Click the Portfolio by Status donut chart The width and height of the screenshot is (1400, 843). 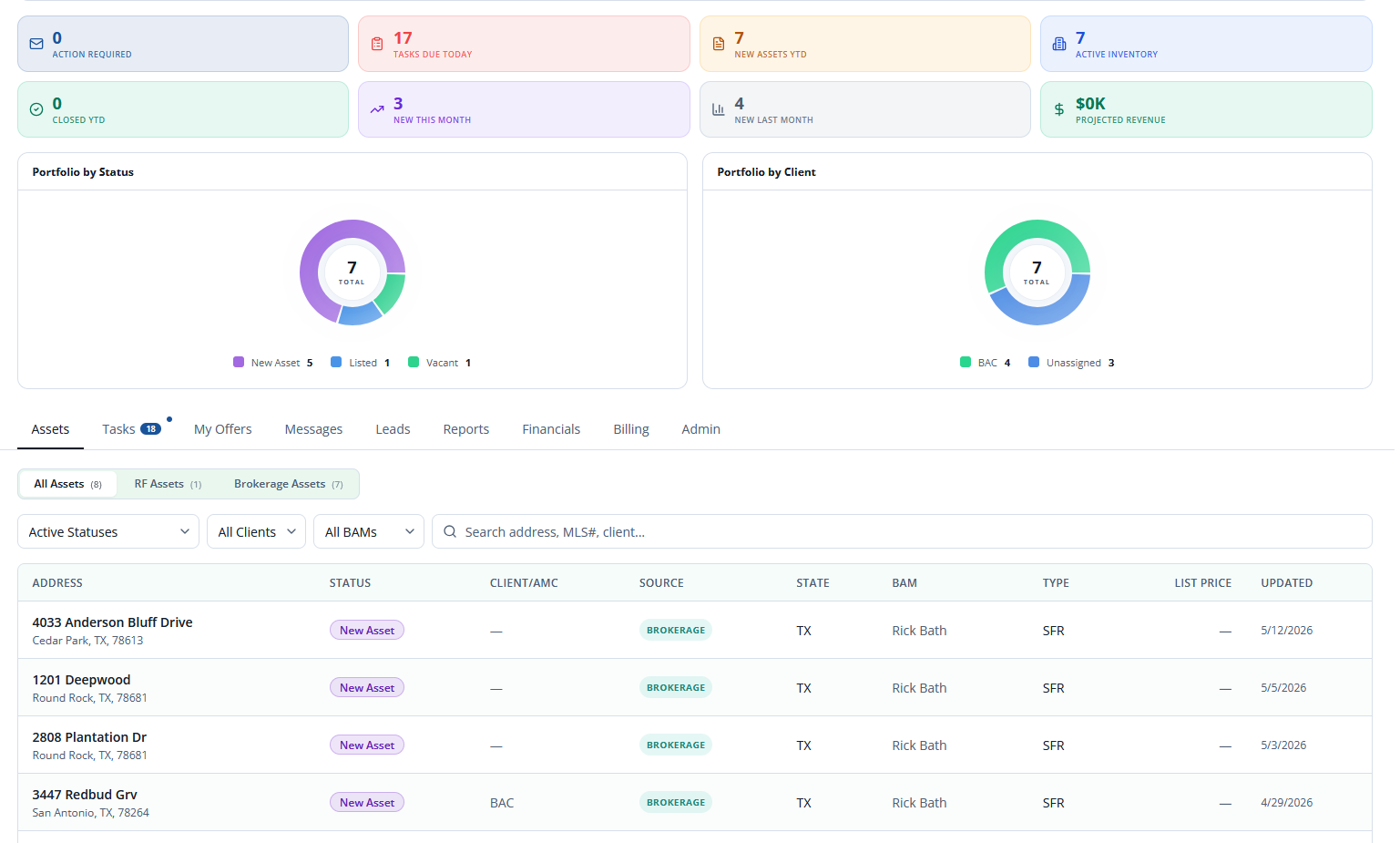tap(353, 272)
